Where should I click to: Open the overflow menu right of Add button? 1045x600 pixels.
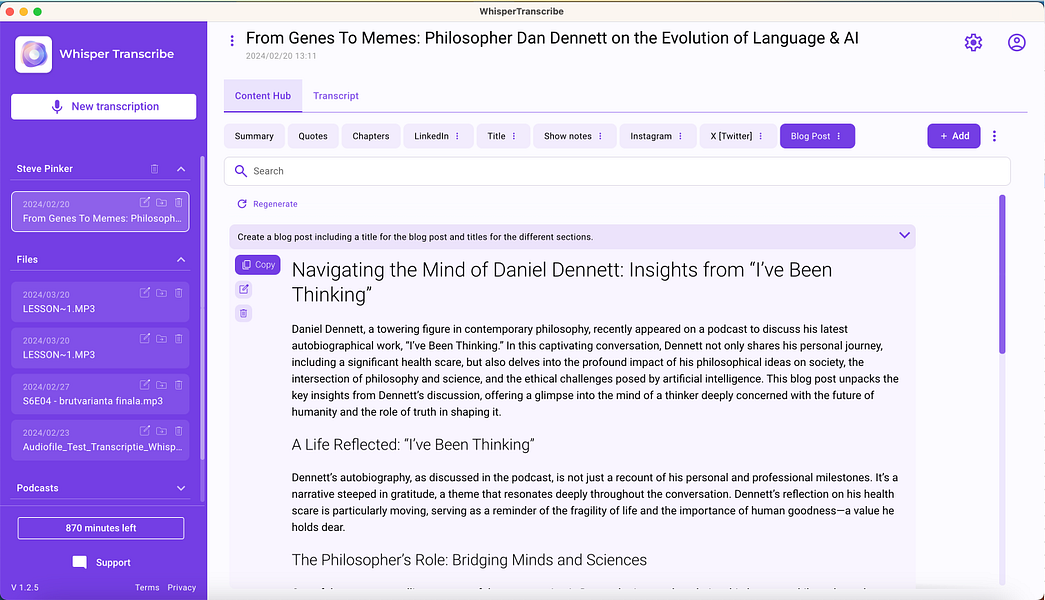coord(994,136)
